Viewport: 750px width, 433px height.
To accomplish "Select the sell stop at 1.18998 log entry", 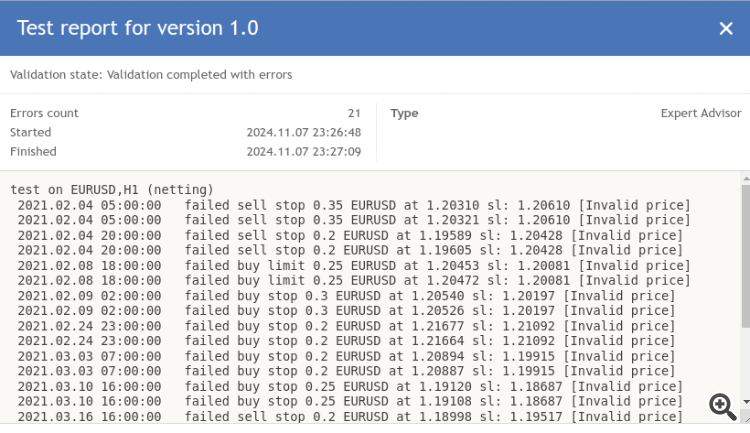I will tap(350, 416).
